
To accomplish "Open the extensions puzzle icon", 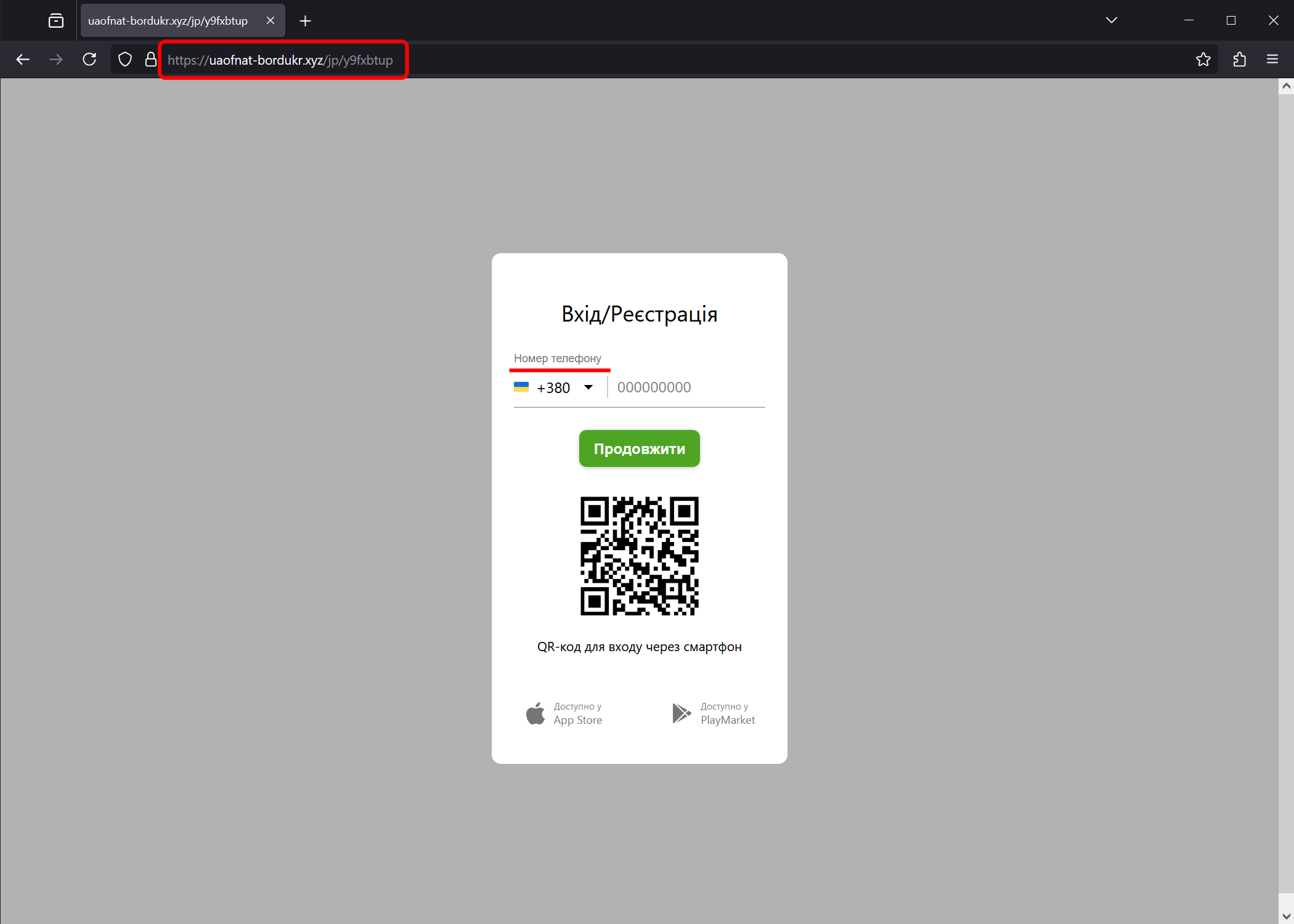I will tap(1240, 60).
